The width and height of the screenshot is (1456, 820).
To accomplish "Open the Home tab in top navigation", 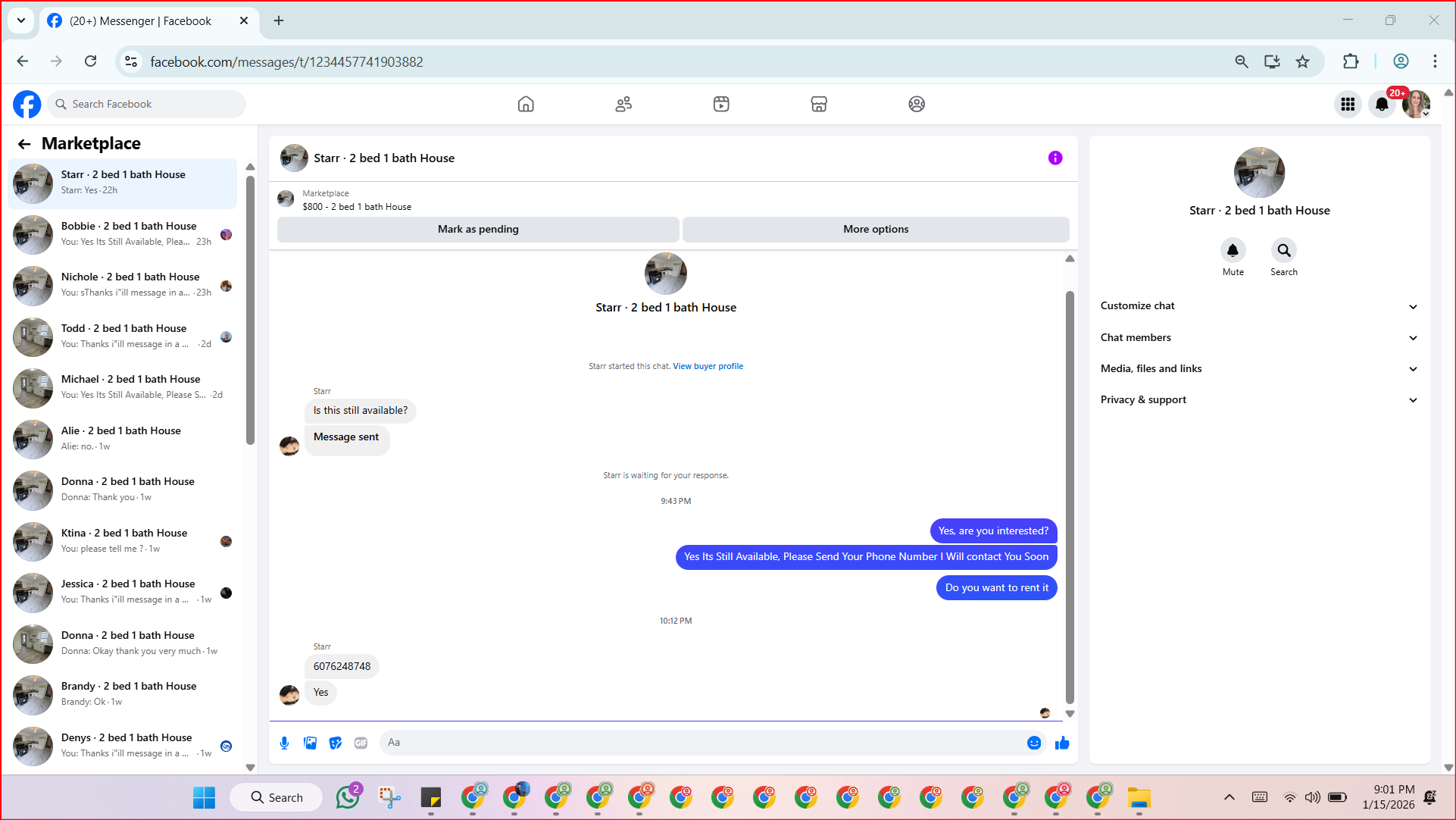I will click(526, 105).
